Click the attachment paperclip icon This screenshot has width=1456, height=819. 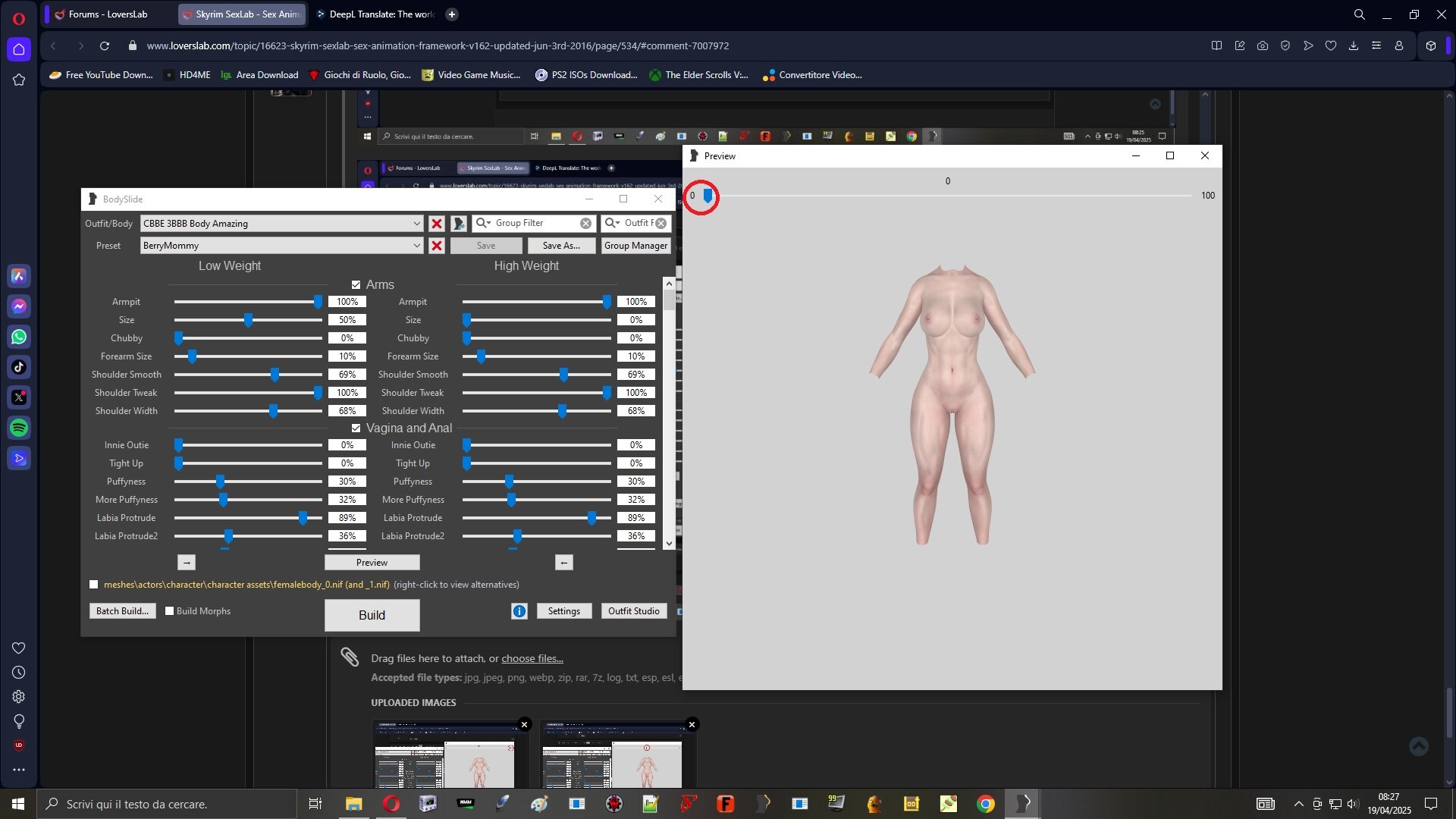tap(350, 657)
